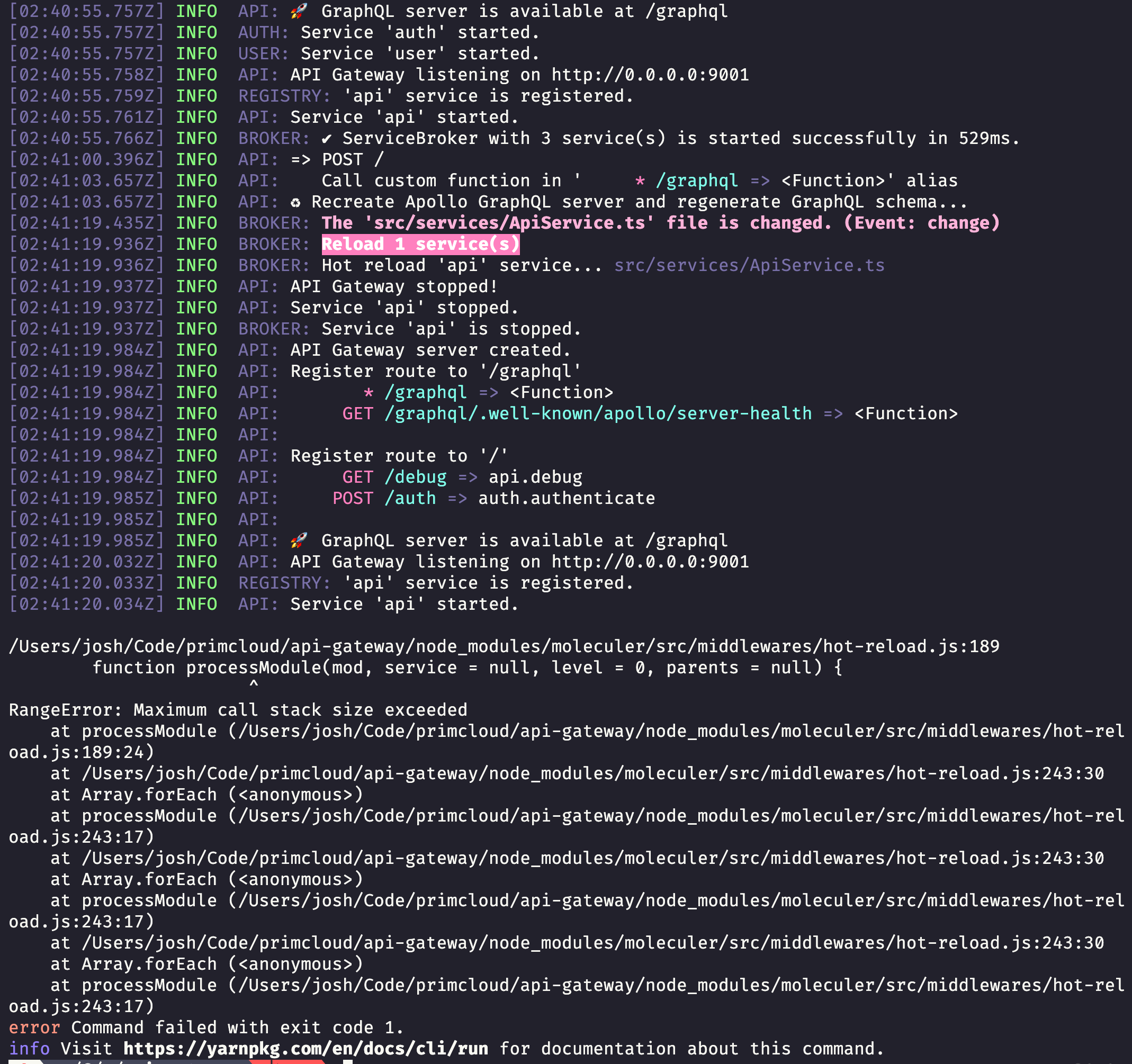The width and height of the screenshot is (1132, 1064).
Task: Select the 'file is changed' highlighted BROKER message
Action: click(x=661, y=222)
